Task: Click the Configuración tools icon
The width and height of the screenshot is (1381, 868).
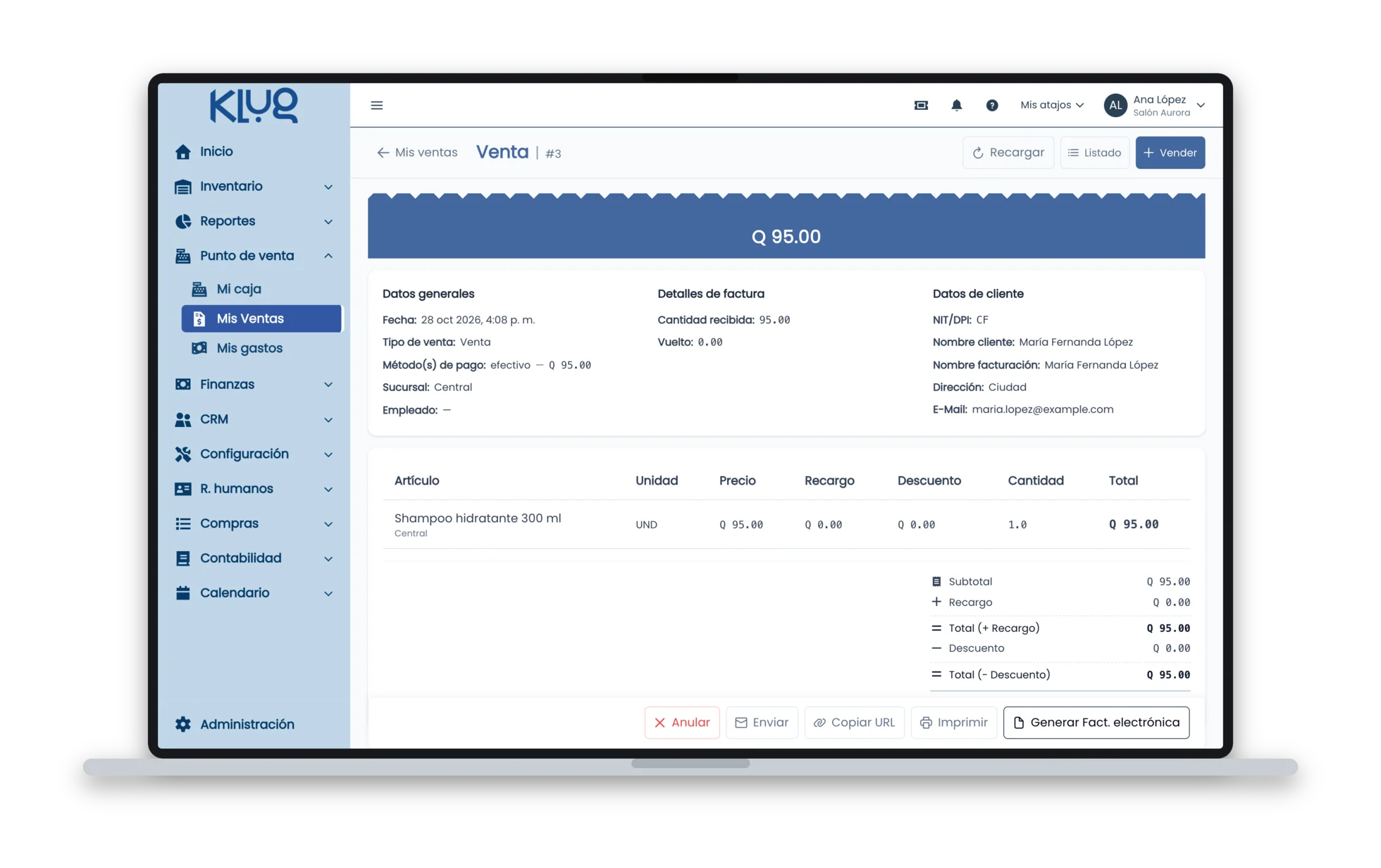Action: click(183, 454)
